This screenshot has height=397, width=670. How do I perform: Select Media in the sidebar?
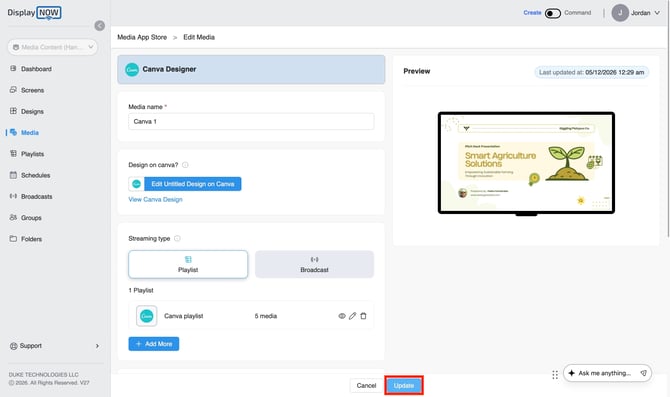click(x=29, y=132)
